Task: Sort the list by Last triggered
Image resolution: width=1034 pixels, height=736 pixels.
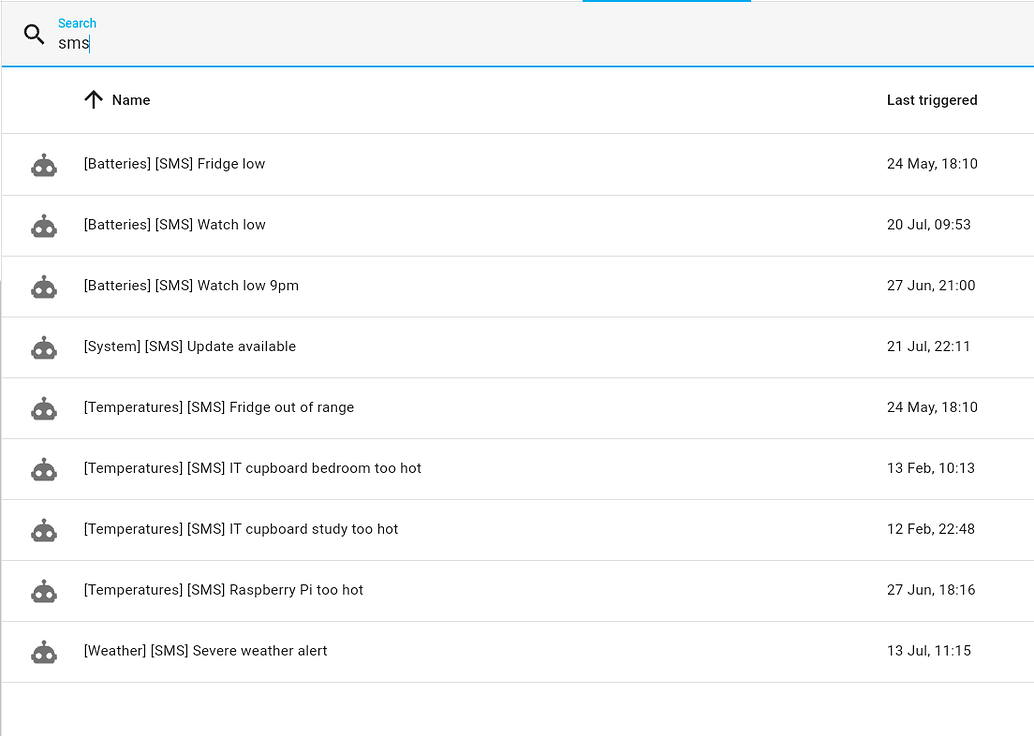Action: pos(932,100)
